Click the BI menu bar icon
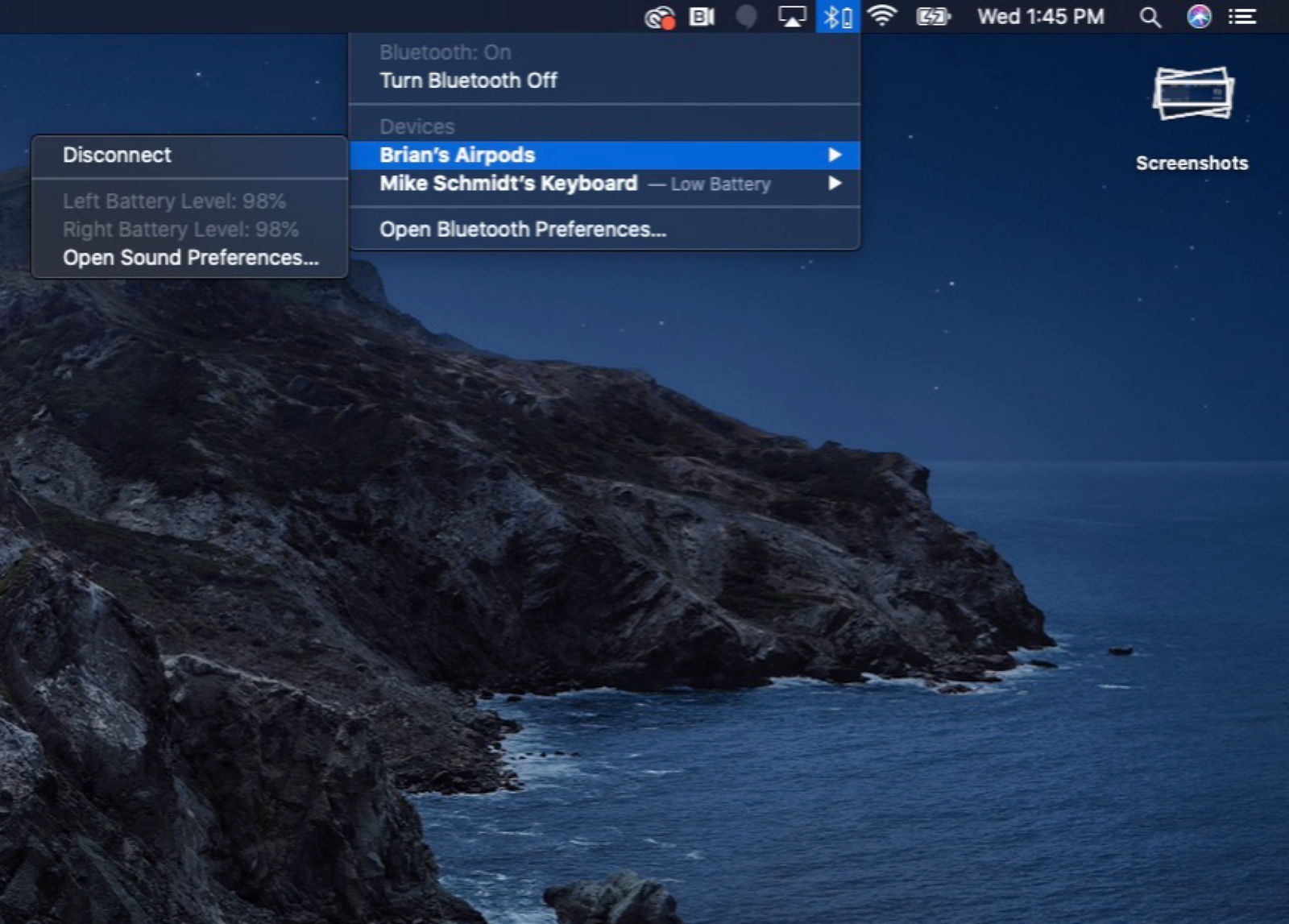The width and height of the screenshot is (1289, 924). (702, 16)
